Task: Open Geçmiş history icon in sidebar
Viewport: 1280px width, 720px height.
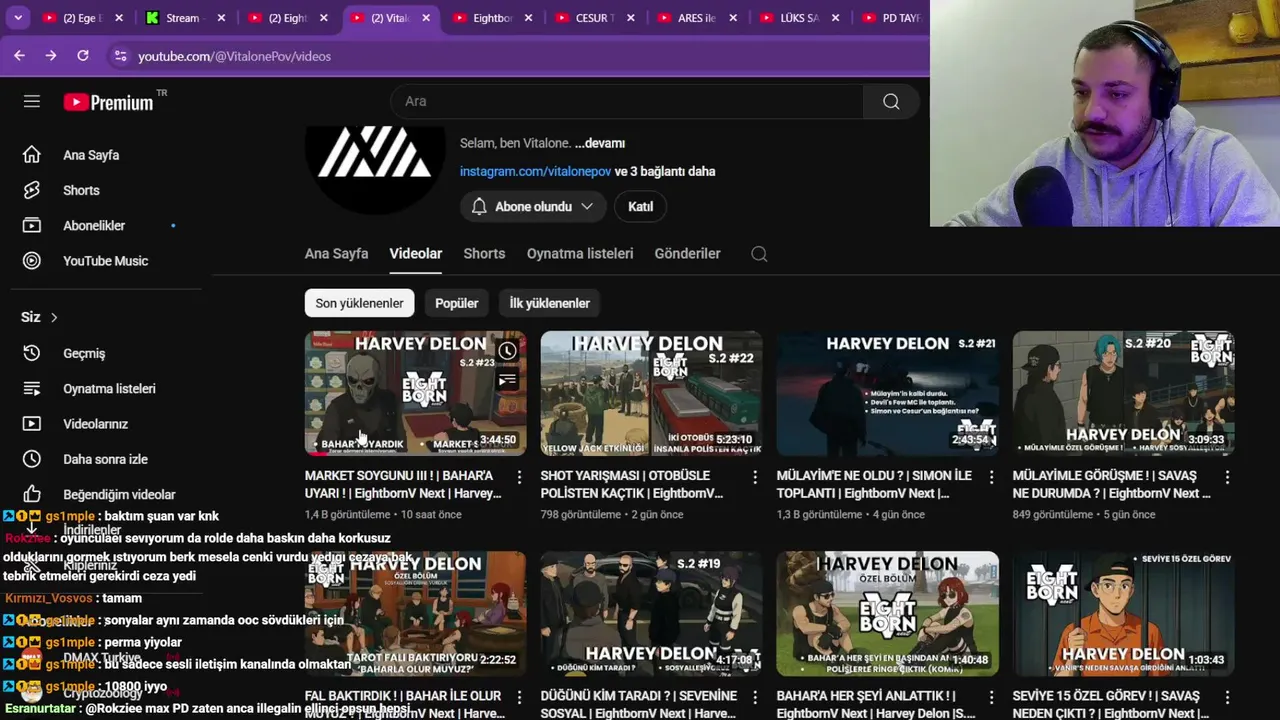Action: (32, 353)
